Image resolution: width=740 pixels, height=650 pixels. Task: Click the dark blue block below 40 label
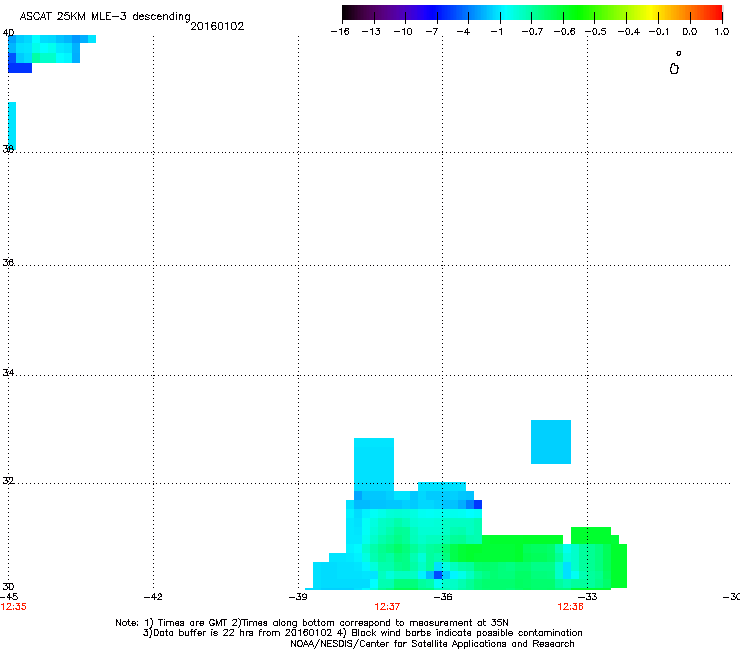pos(20,68)
